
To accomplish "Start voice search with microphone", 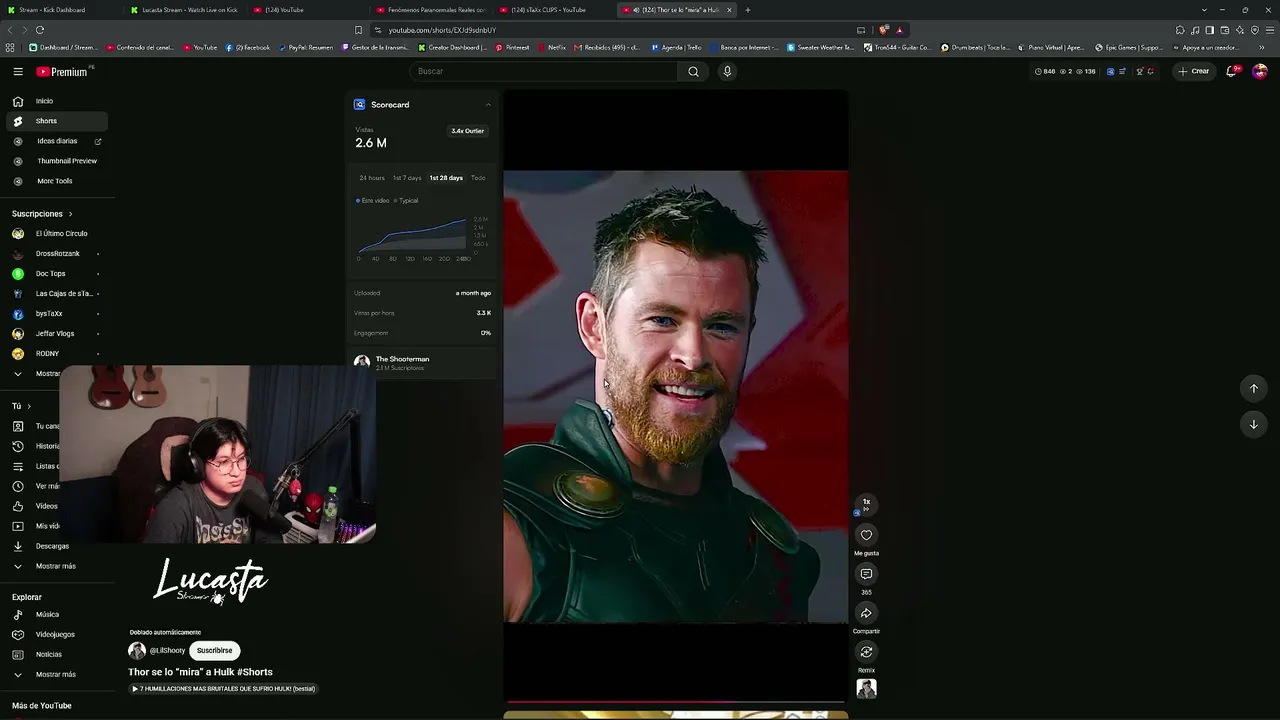I will click(x=727, y=72).
